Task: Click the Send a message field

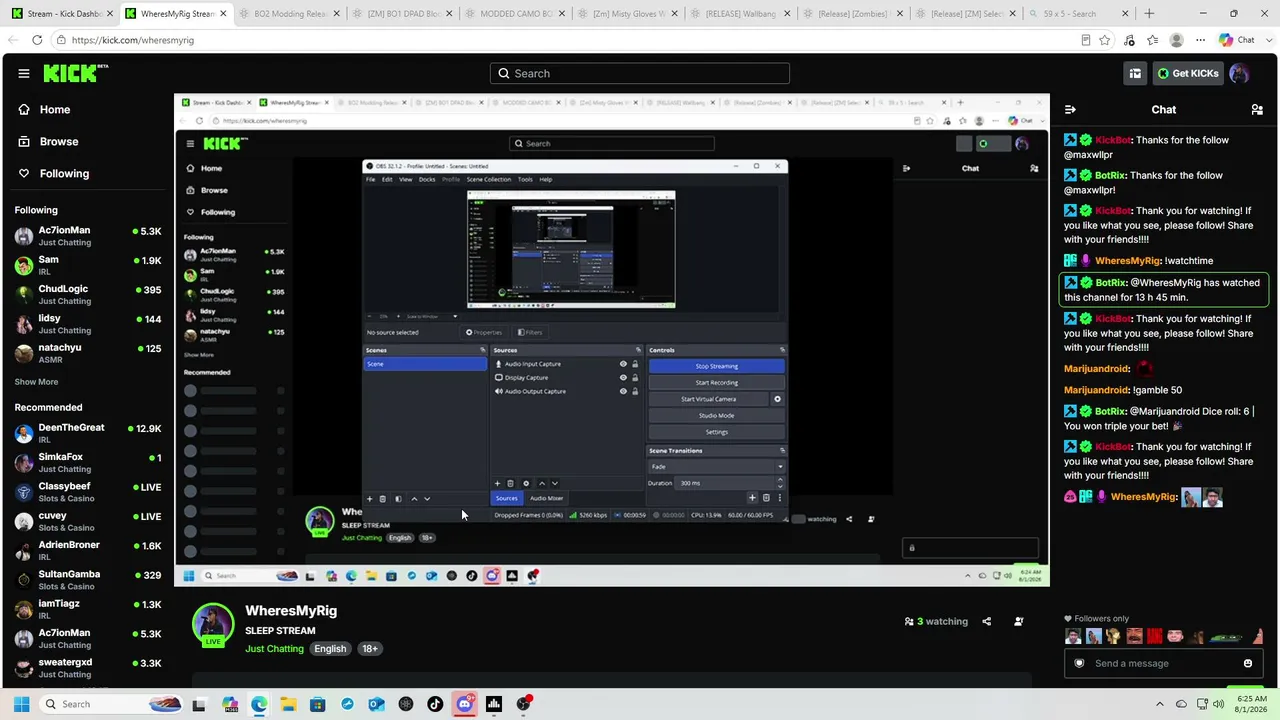Action: pyautogui.click(x=1165, y=663)
